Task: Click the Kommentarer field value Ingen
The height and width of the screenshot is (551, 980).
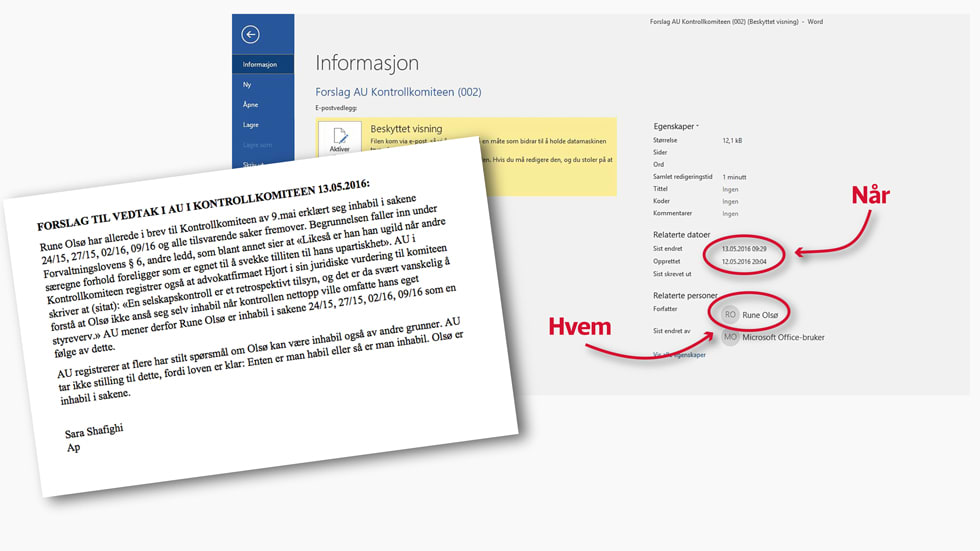Action: click(x=730, y=213)
